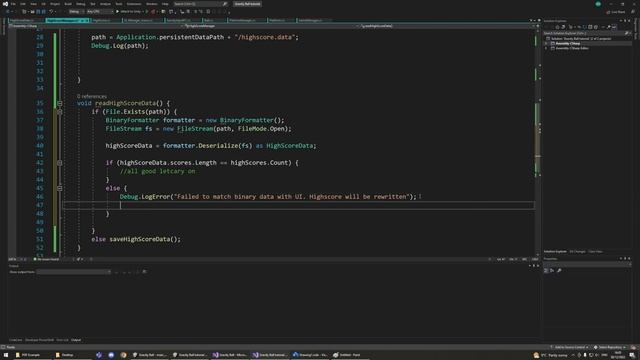This screenshot has height=360, width=640.
Task: Click the 'No issues found' status indicator
Action: 46,259
